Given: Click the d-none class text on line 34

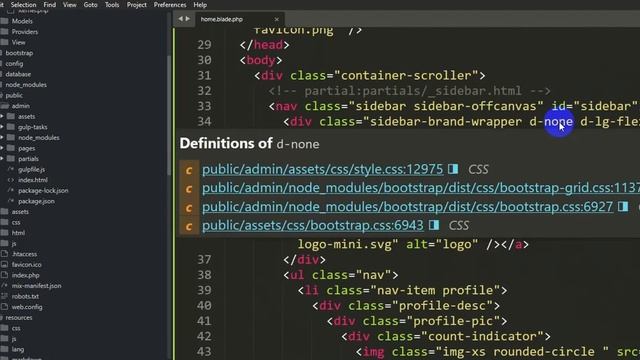Looking at the screenshot, I should click(551, 122).
